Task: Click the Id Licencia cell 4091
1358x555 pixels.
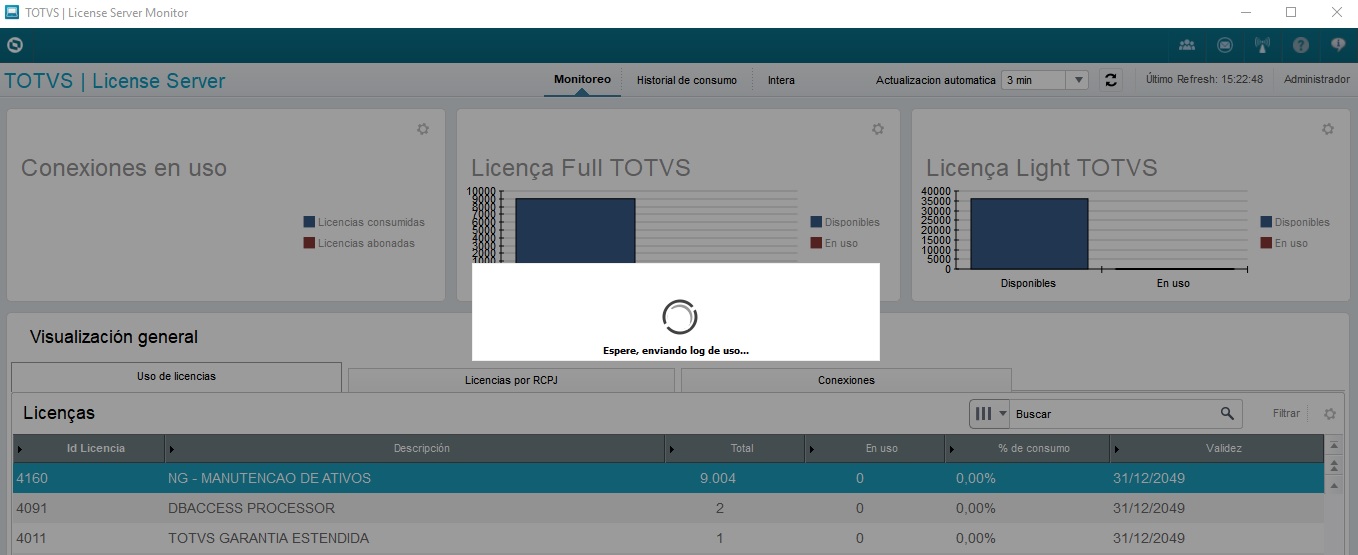Action: pos(32,508)
